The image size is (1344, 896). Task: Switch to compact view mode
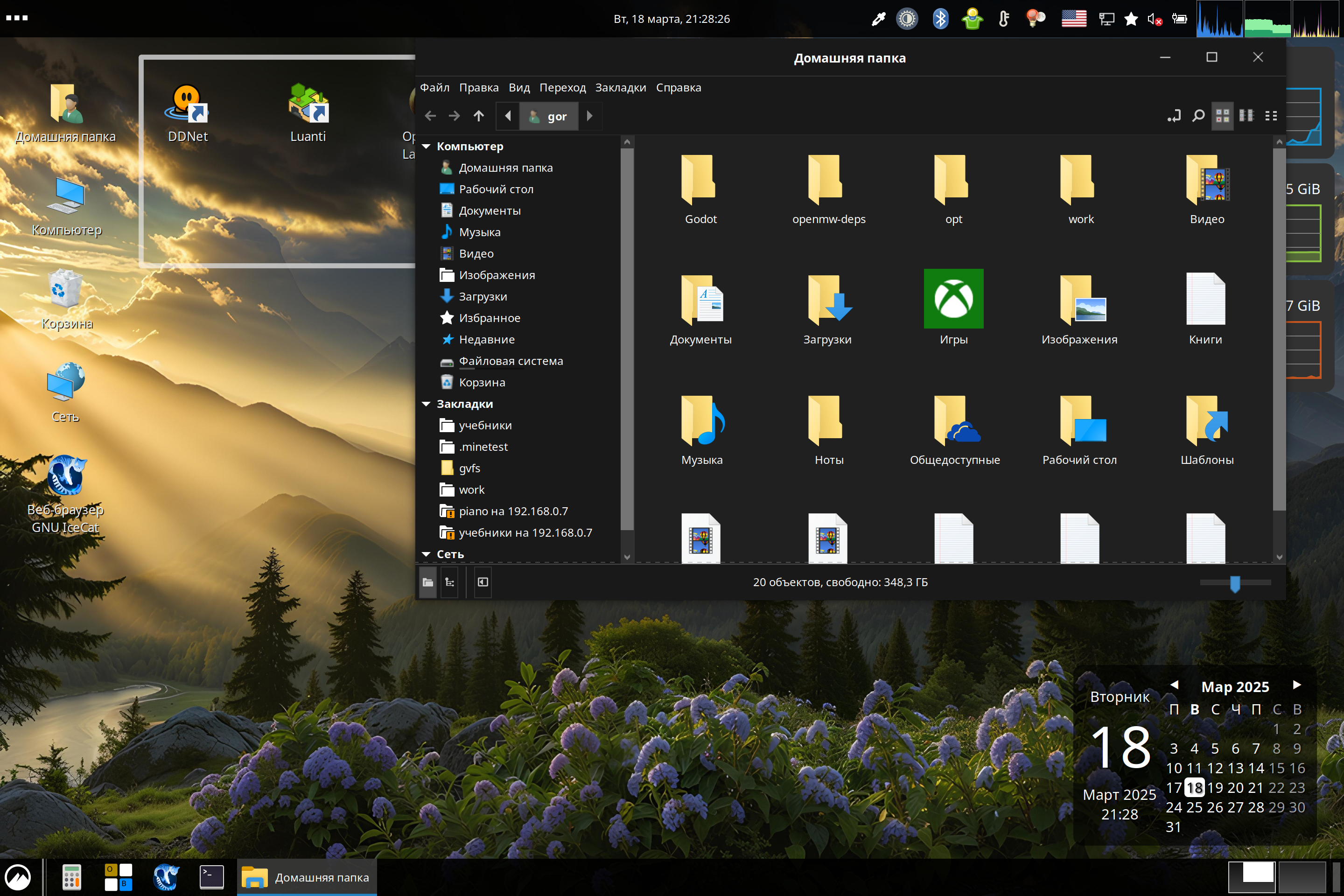pyautogui.click(x=1271, y=116)
